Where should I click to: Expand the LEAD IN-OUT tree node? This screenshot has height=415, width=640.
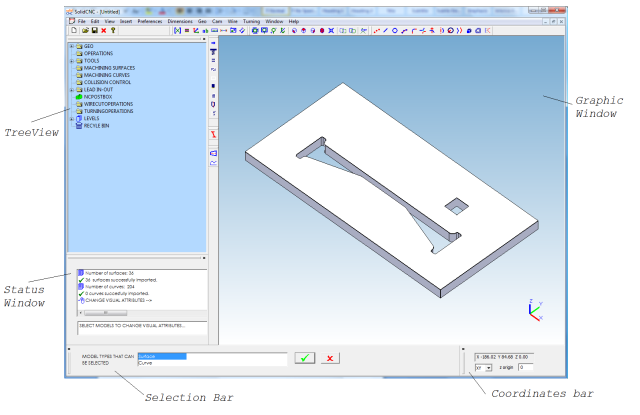pos(70,88)
